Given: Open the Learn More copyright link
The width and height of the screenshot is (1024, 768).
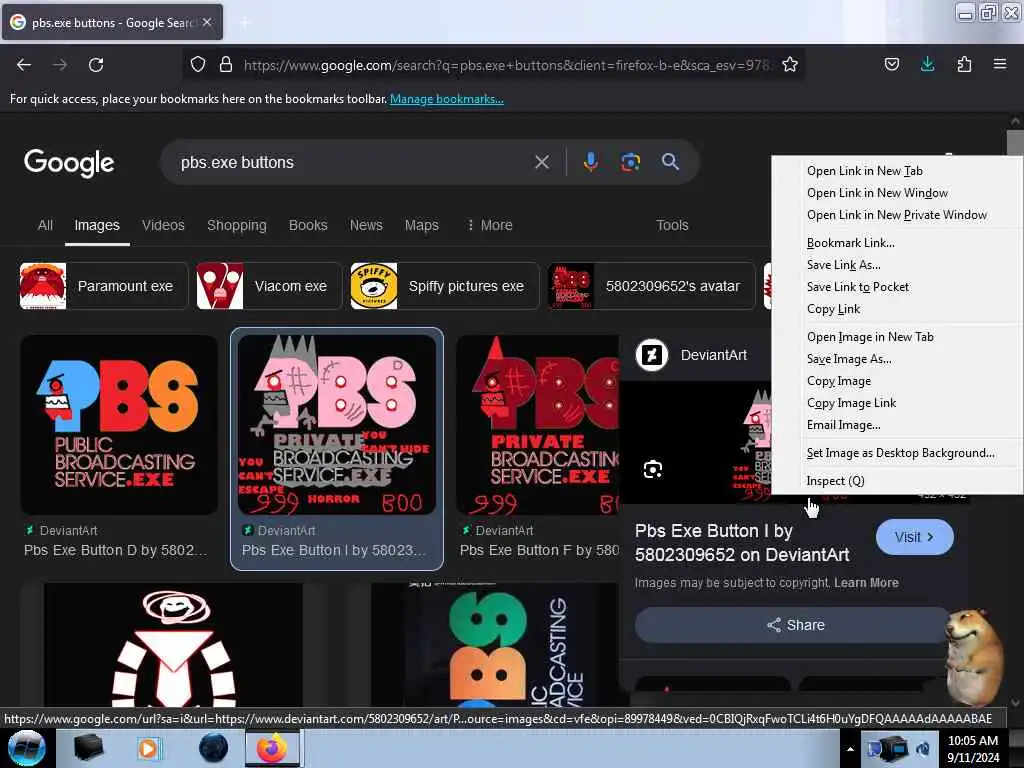Looking at the screenshot, I should pos(866,583).
